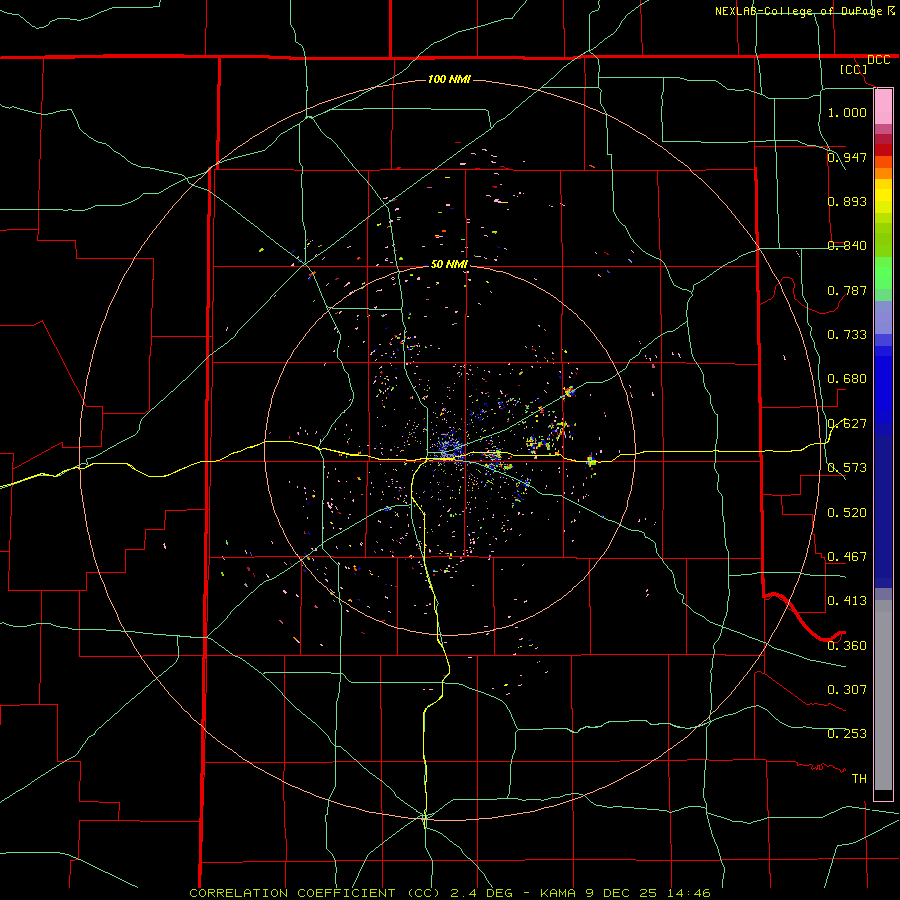900x900 pixels.
Task: Click the 0.360 legend value
Action: tap(847, 645)
